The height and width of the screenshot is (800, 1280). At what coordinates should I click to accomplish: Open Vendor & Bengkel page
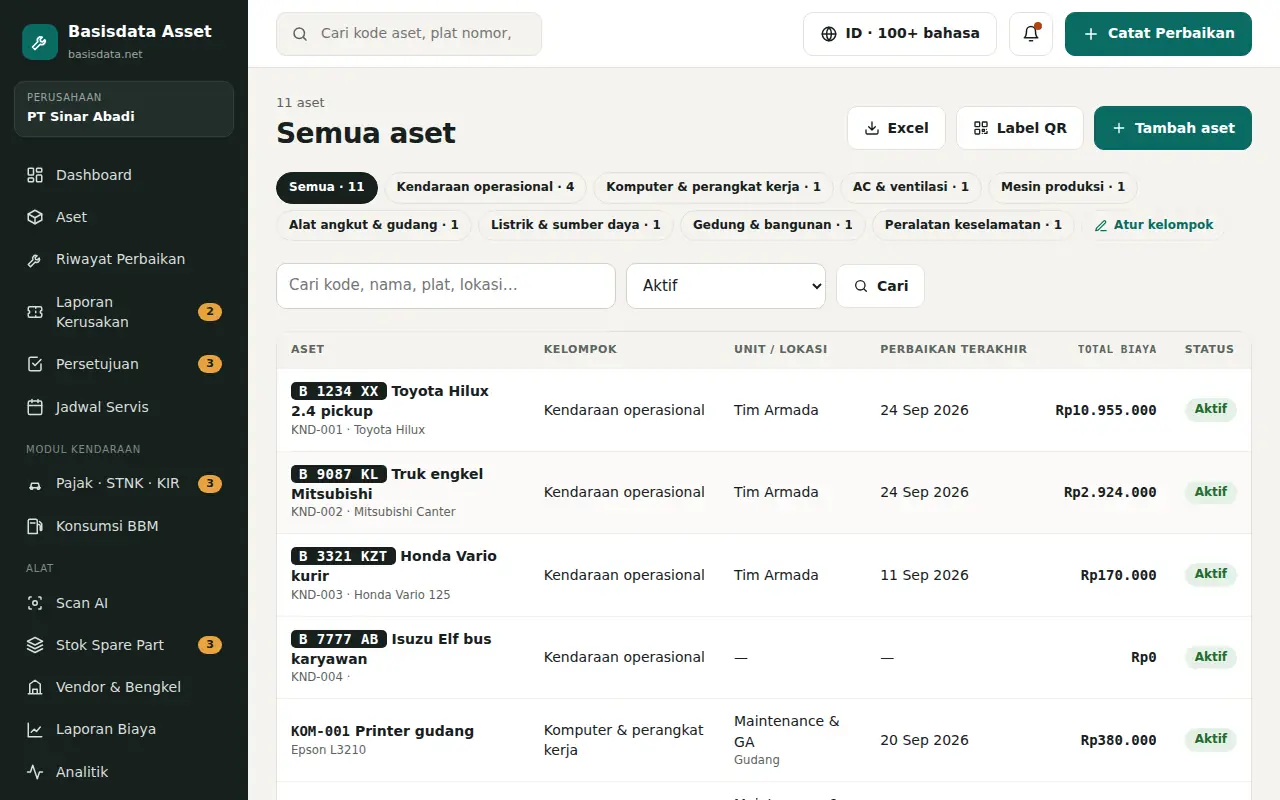124,687
